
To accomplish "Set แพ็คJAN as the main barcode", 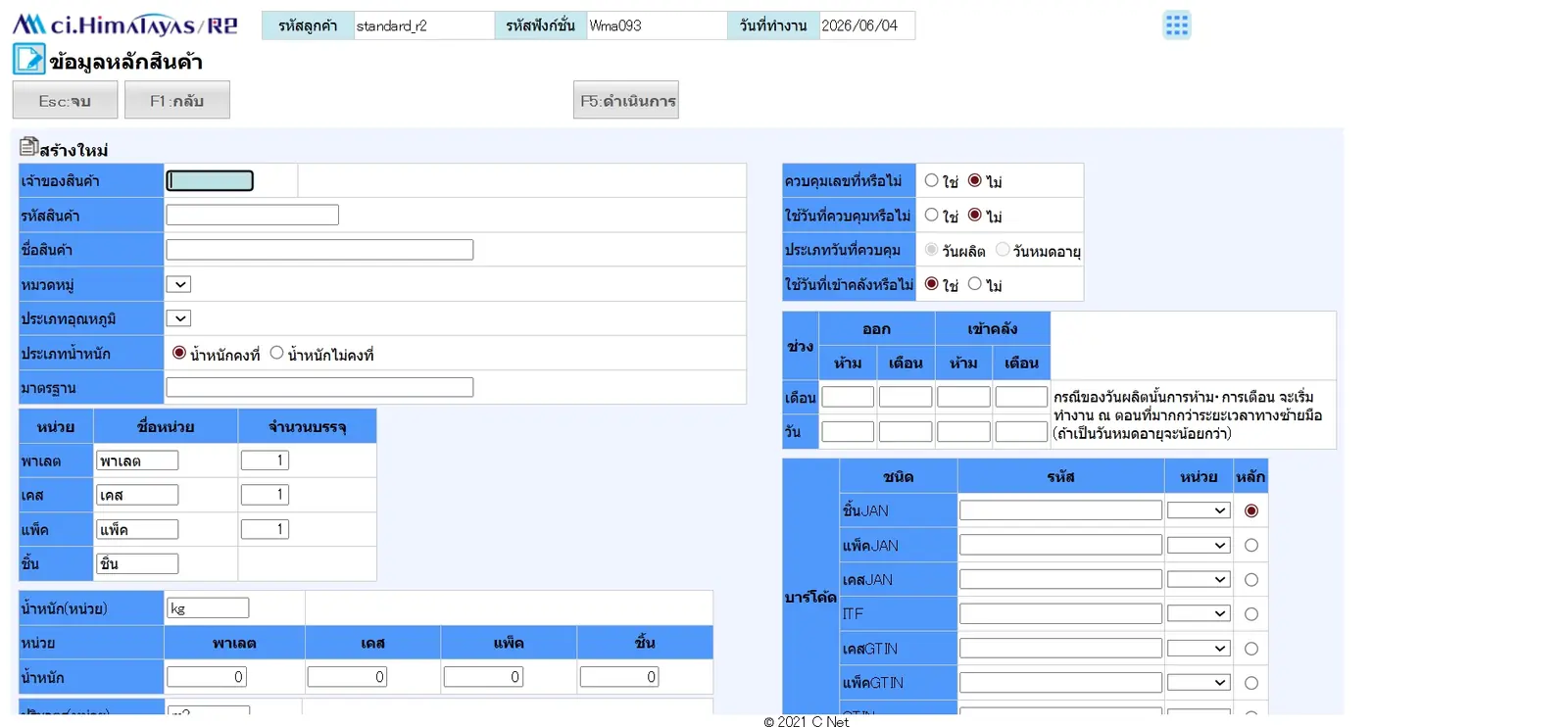I will click(x=1251, y=546).
